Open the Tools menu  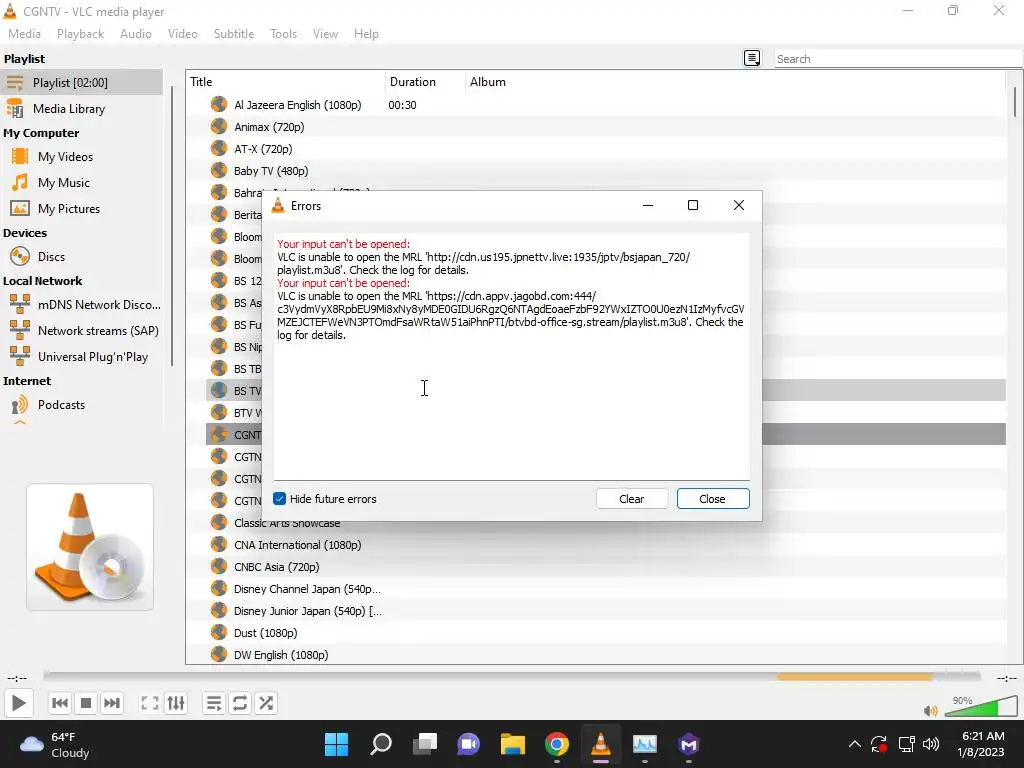(x=283, y=34)
